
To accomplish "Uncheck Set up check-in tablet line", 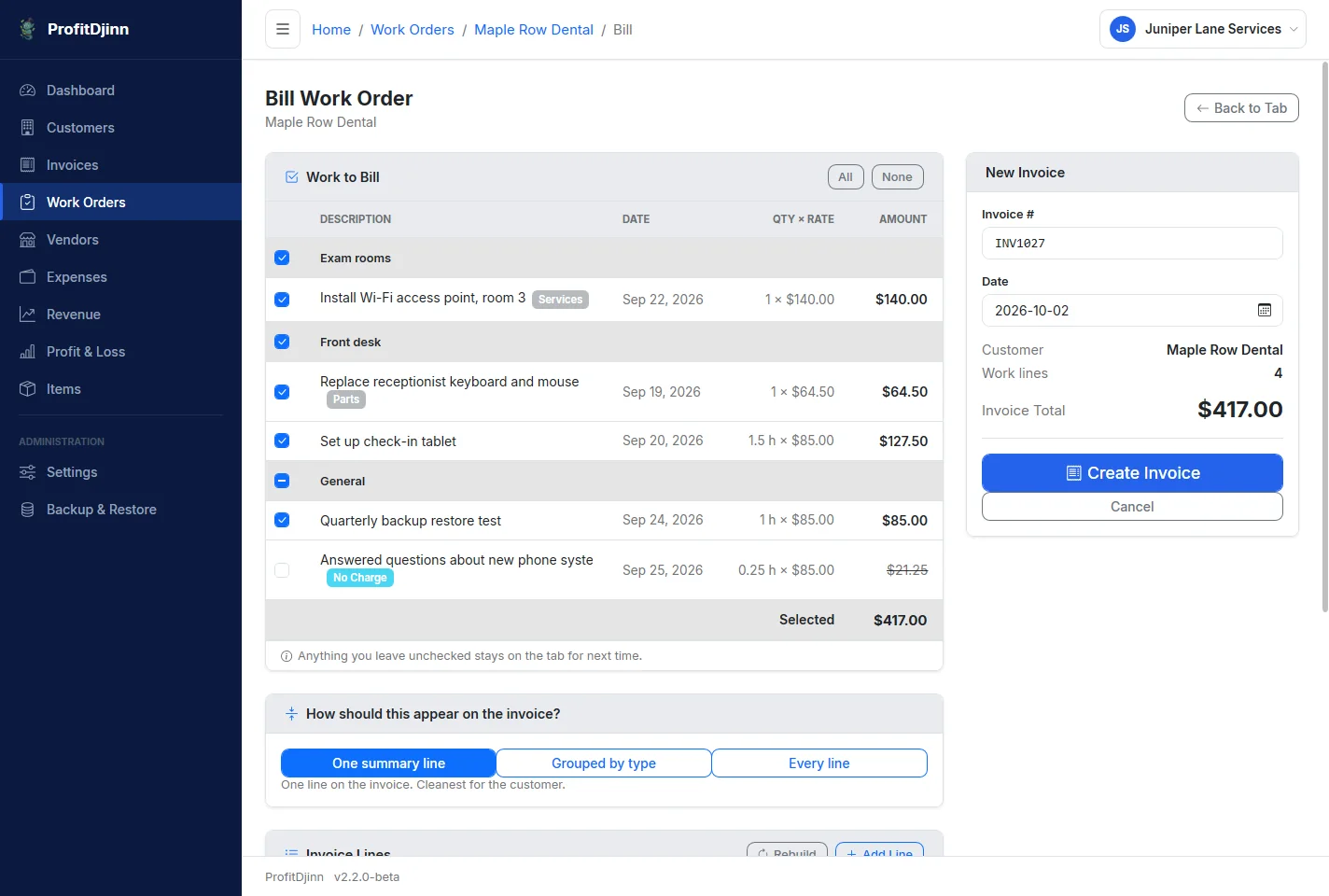I will 282,441.
